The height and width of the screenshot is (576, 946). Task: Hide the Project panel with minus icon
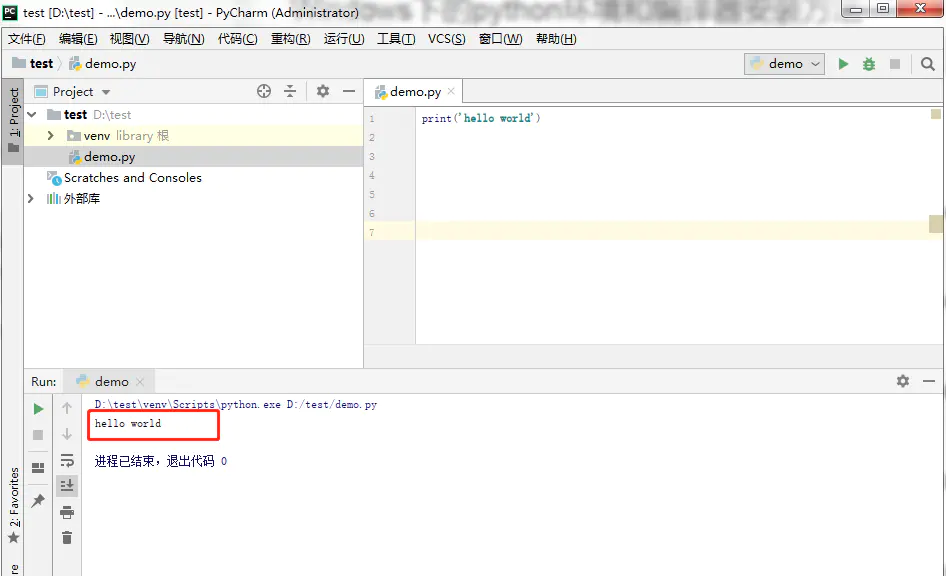click(349, 91)
